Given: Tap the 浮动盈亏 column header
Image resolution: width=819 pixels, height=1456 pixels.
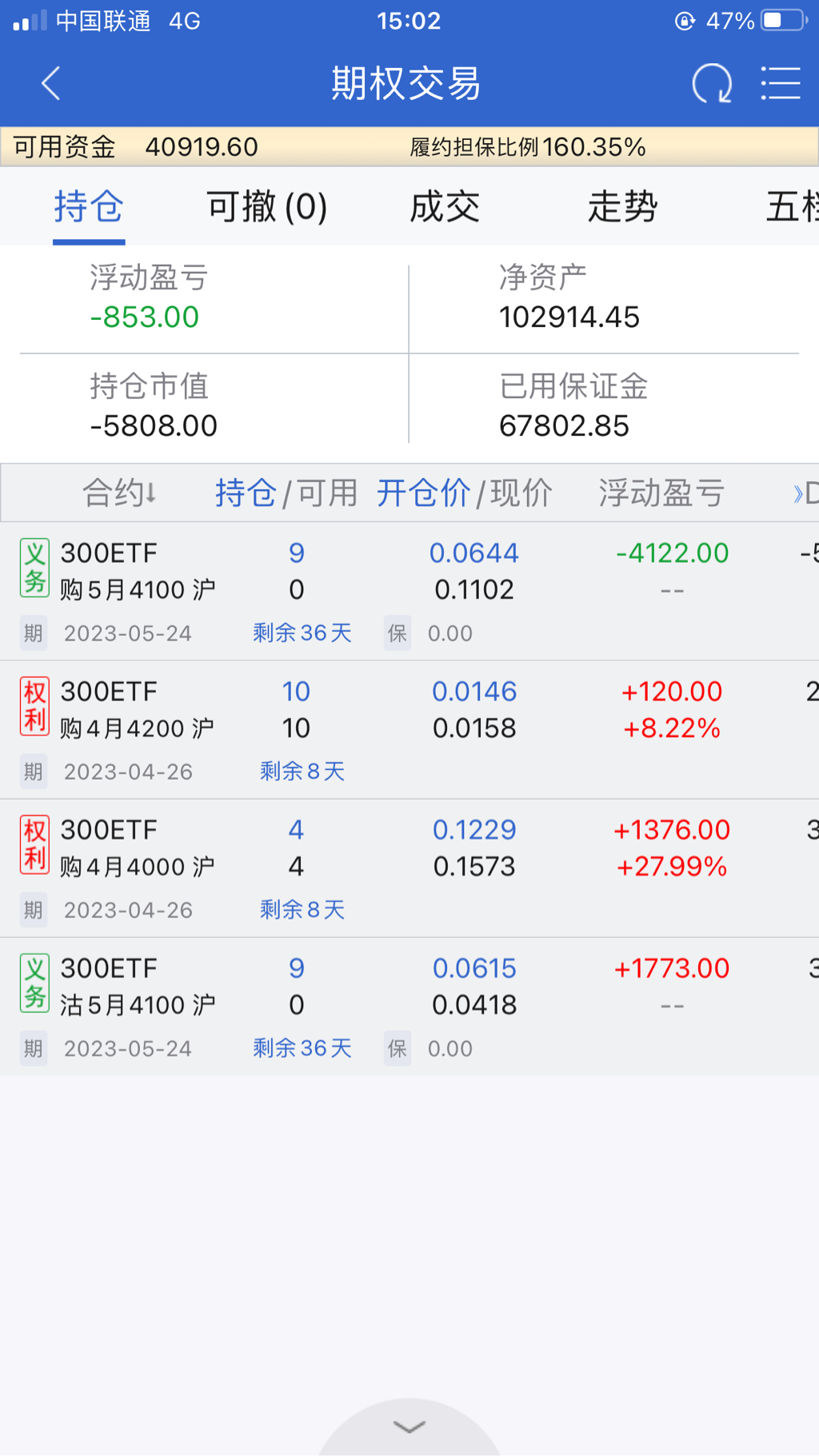Looking at the screenshot, I should click(x=661, y=493).
